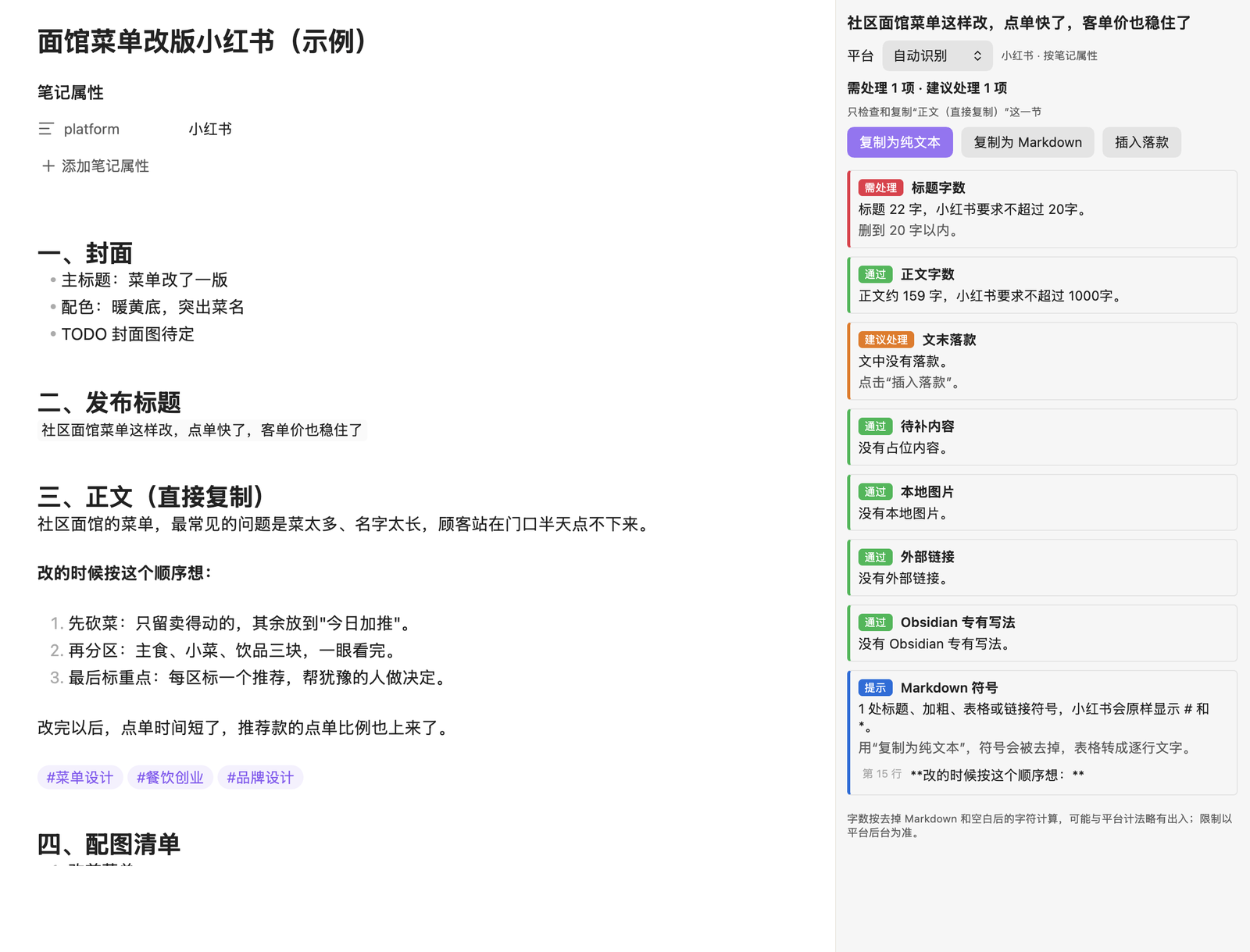Click the 建议处理 文末落款 card
This screenshot has height=952, width=1250.
coord(1042,361)
